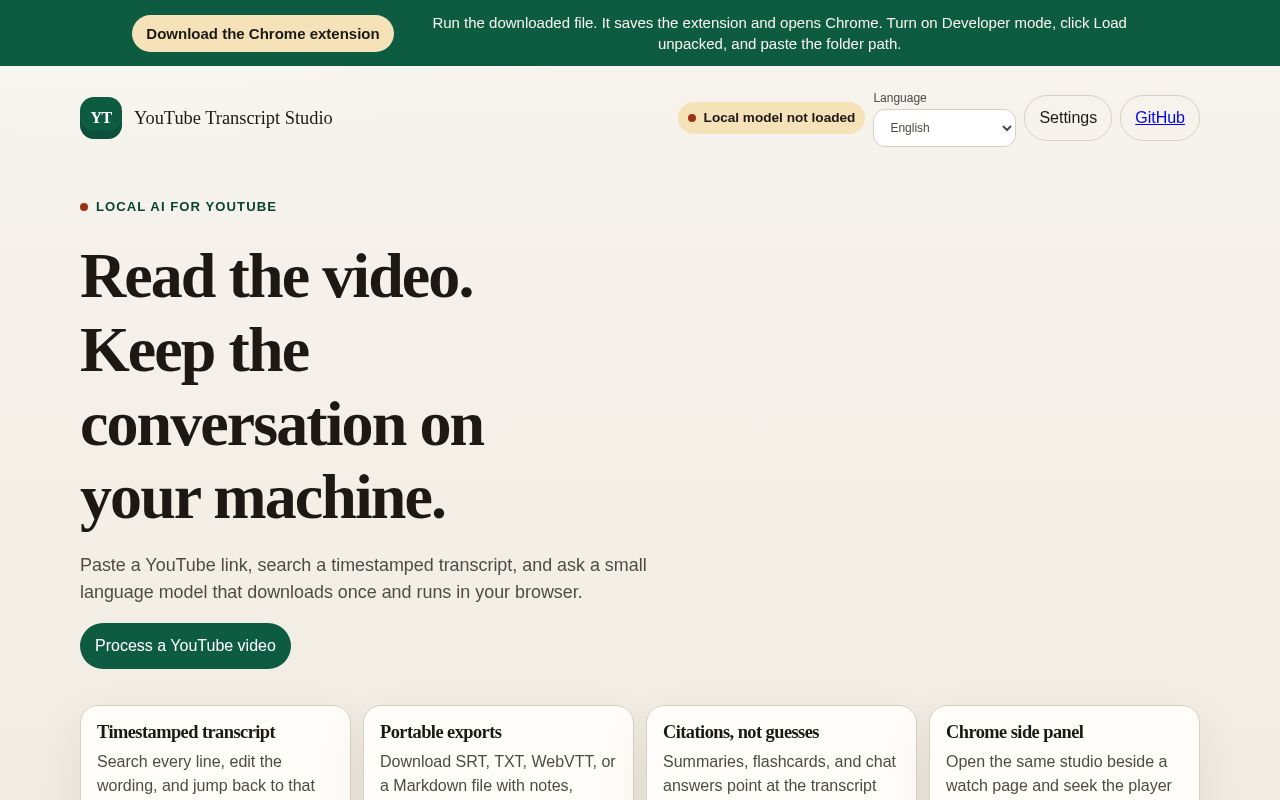Visit the GitHub link

tap(1160, 118)
